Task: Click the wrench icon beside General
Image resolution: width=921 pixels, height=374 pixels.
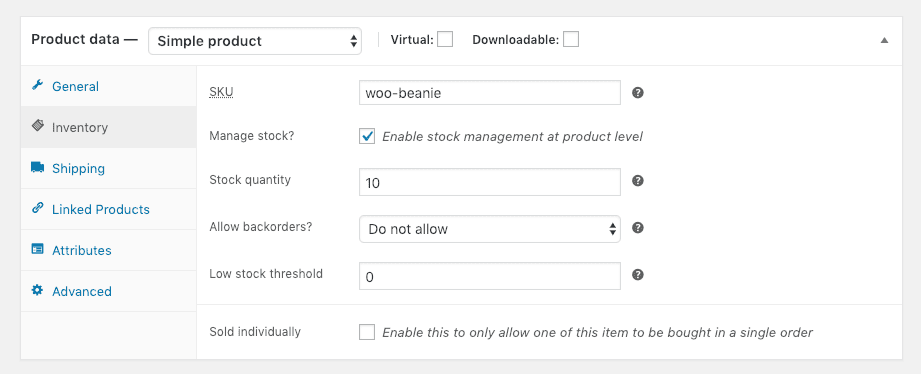Action: pyautogui.click(x=38, y=85)
